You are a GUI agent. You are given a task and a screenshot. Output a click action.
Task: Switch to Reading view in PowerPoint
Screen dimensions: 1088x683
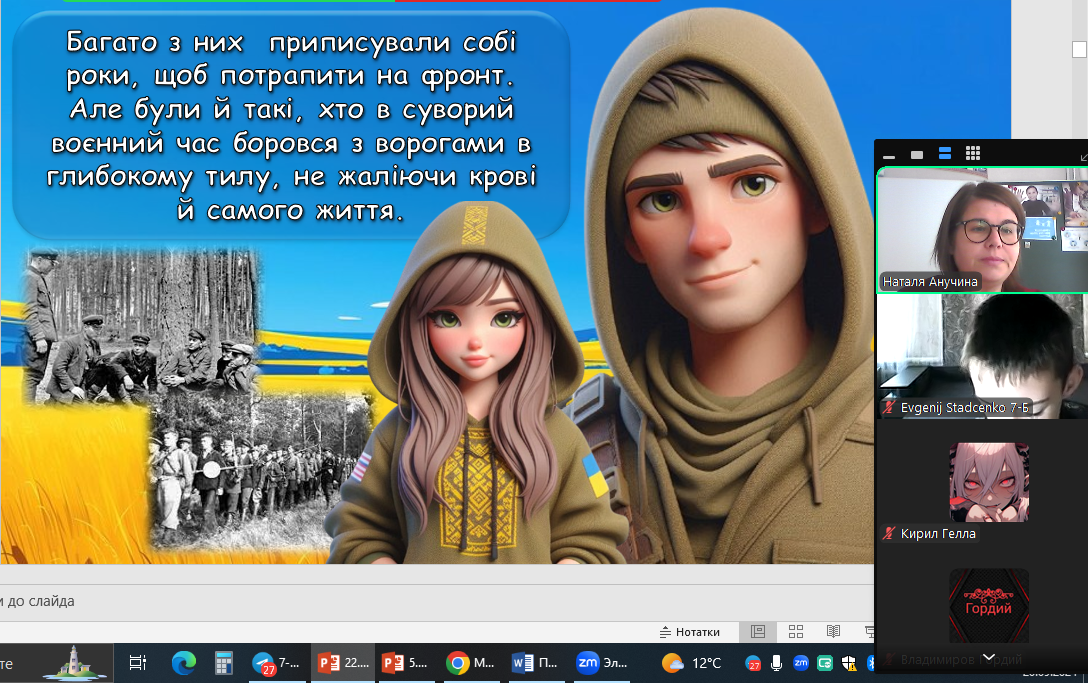833,632
